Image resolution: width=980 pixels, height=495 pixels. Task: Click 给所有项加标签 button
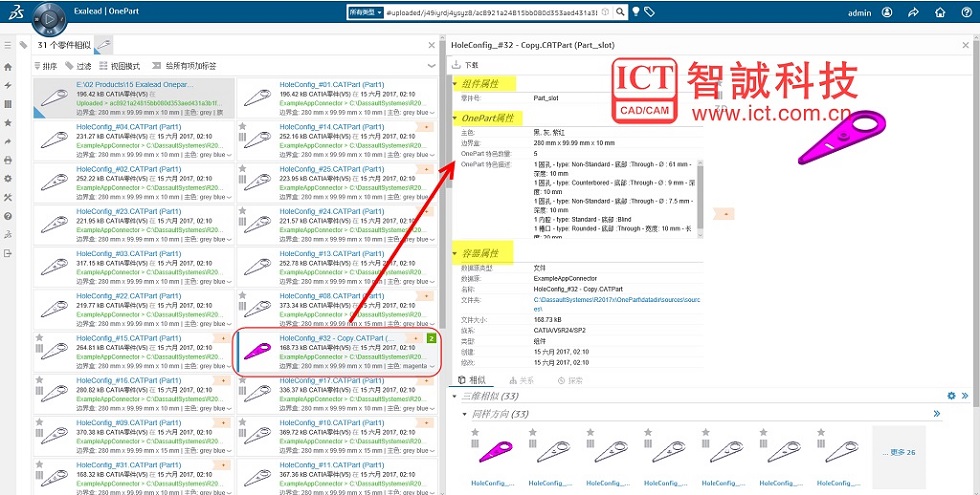click(184, 66)
